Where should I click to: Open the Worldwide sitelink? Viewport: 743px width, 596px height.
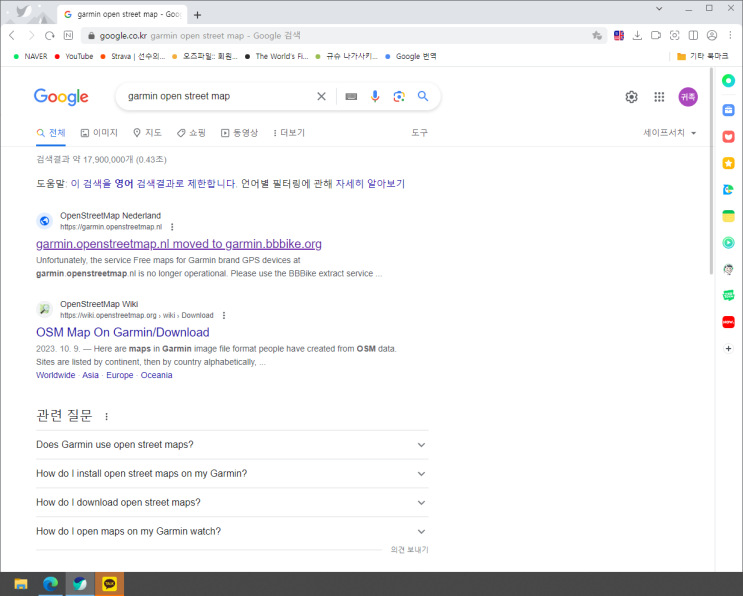click(x=55, y=375)
